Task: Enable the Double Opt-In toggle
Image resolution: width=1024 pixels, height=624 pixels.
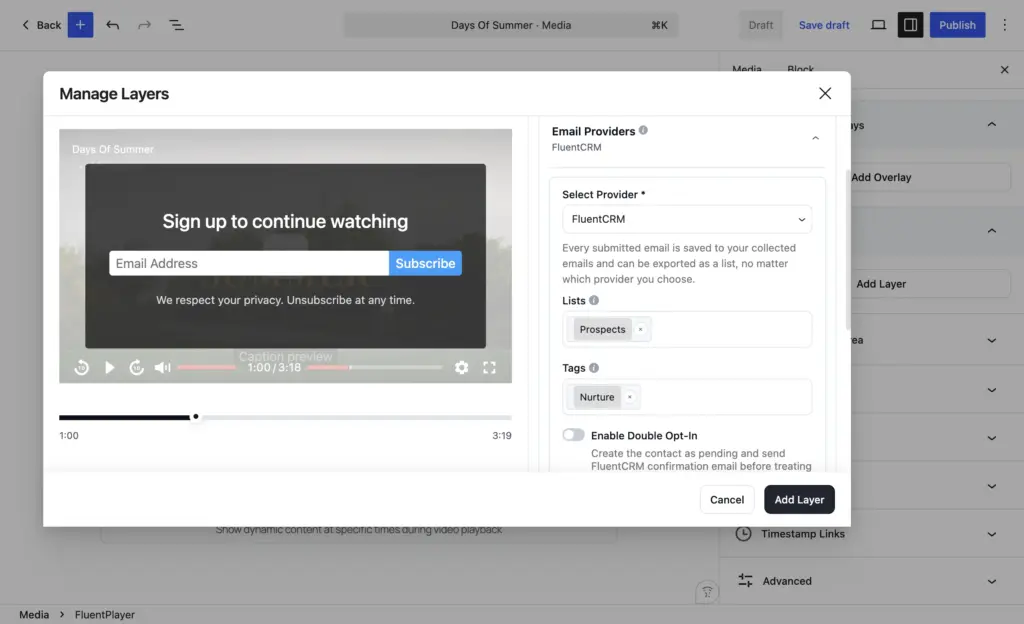Action: (573, 435)
